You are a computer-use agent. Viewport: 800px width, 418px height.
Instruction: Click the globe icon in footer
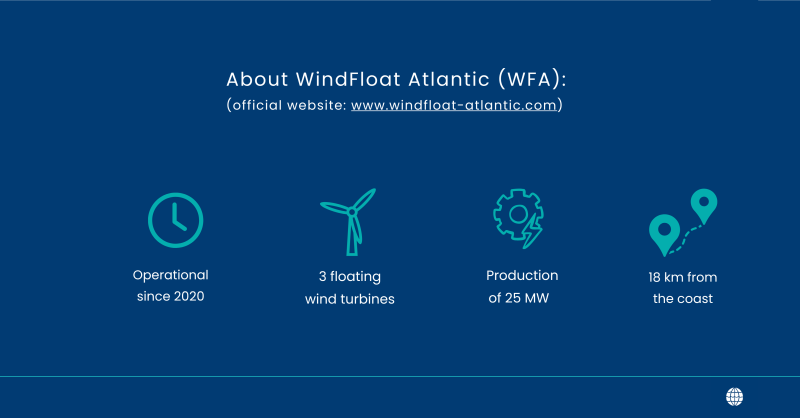(734, 397)
